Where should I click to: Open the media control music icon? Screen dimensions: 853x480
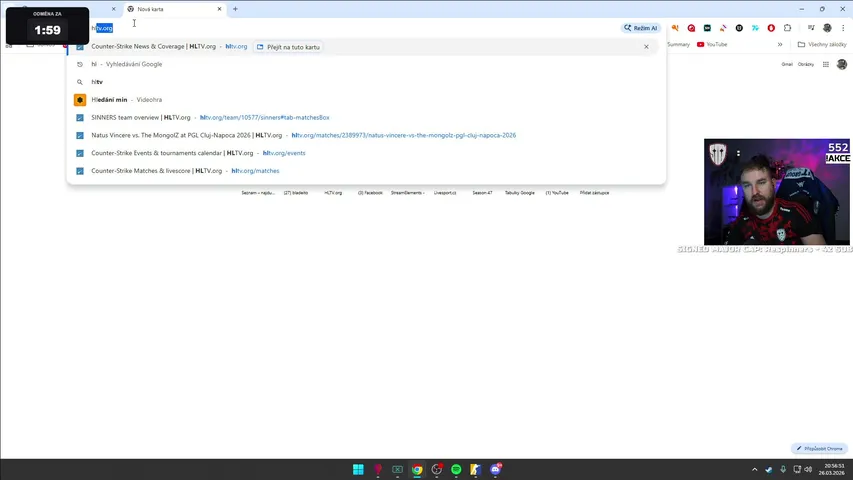pos(811,28)
